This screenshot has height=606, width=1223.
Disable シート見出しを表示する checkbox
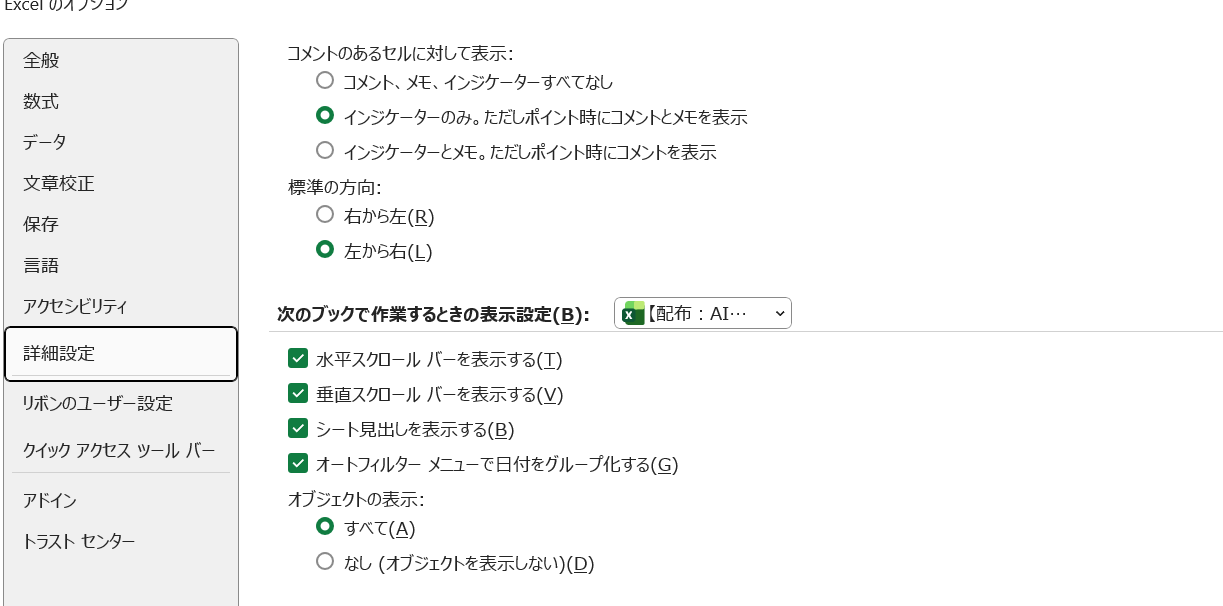click(x=298, y=429)
